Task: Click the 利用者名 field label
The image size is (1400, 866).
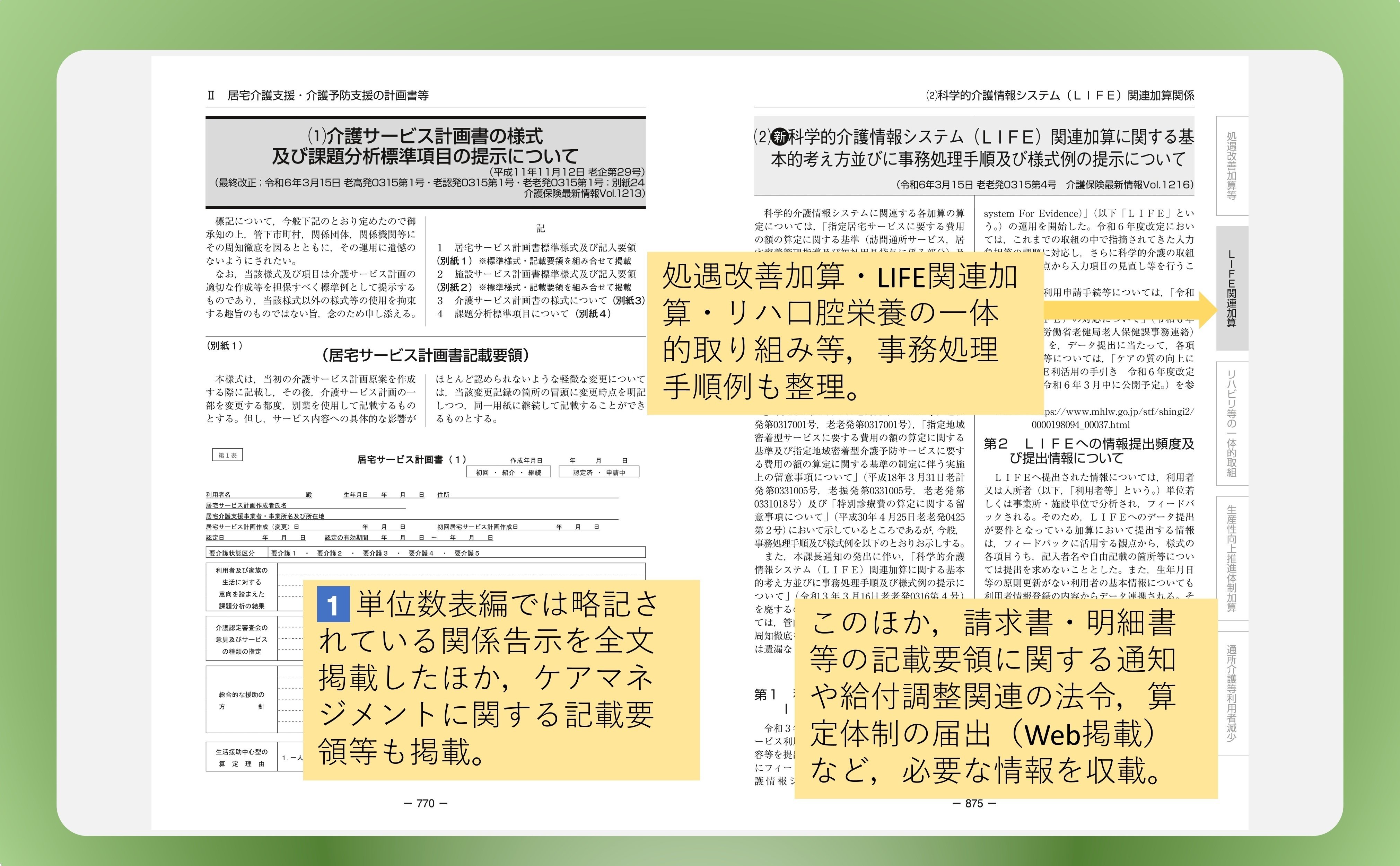Action: tap(218, 495)
